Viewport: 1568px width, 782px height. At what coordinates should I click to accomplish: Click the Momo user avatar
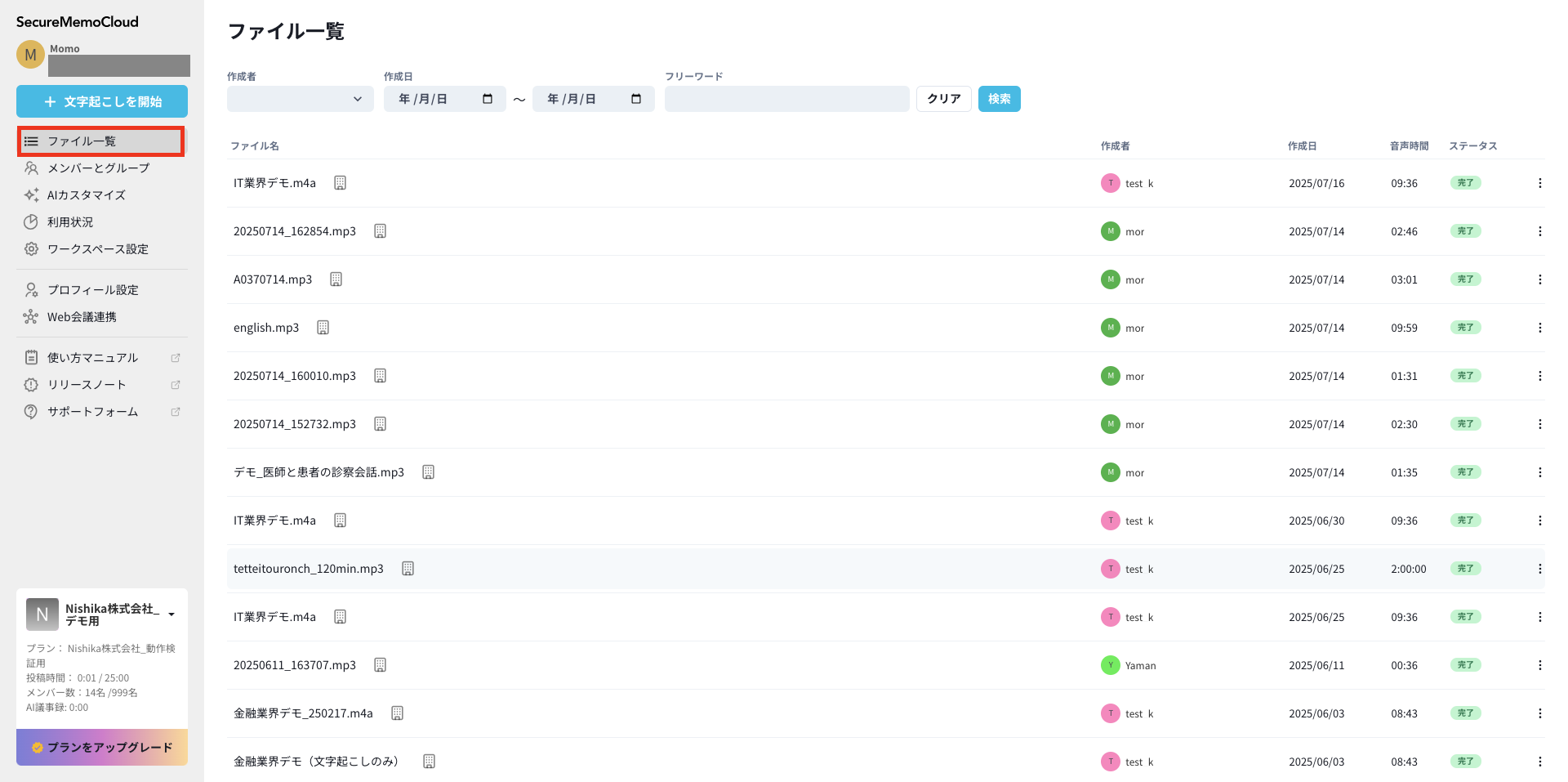click(x=30, y=55)
